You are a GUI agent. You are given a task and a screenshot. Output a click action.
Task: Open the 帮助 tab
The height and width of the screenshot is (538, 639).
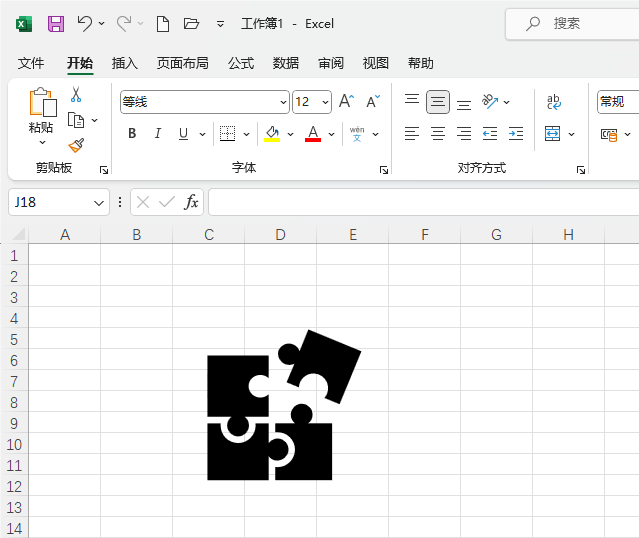pyautogui.click(x=421, y=63)
